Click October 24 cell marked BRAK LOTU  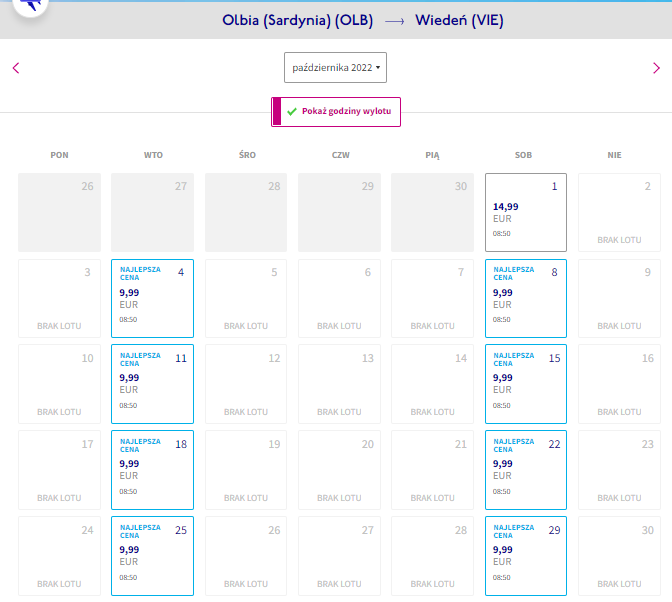click(59, 556)
